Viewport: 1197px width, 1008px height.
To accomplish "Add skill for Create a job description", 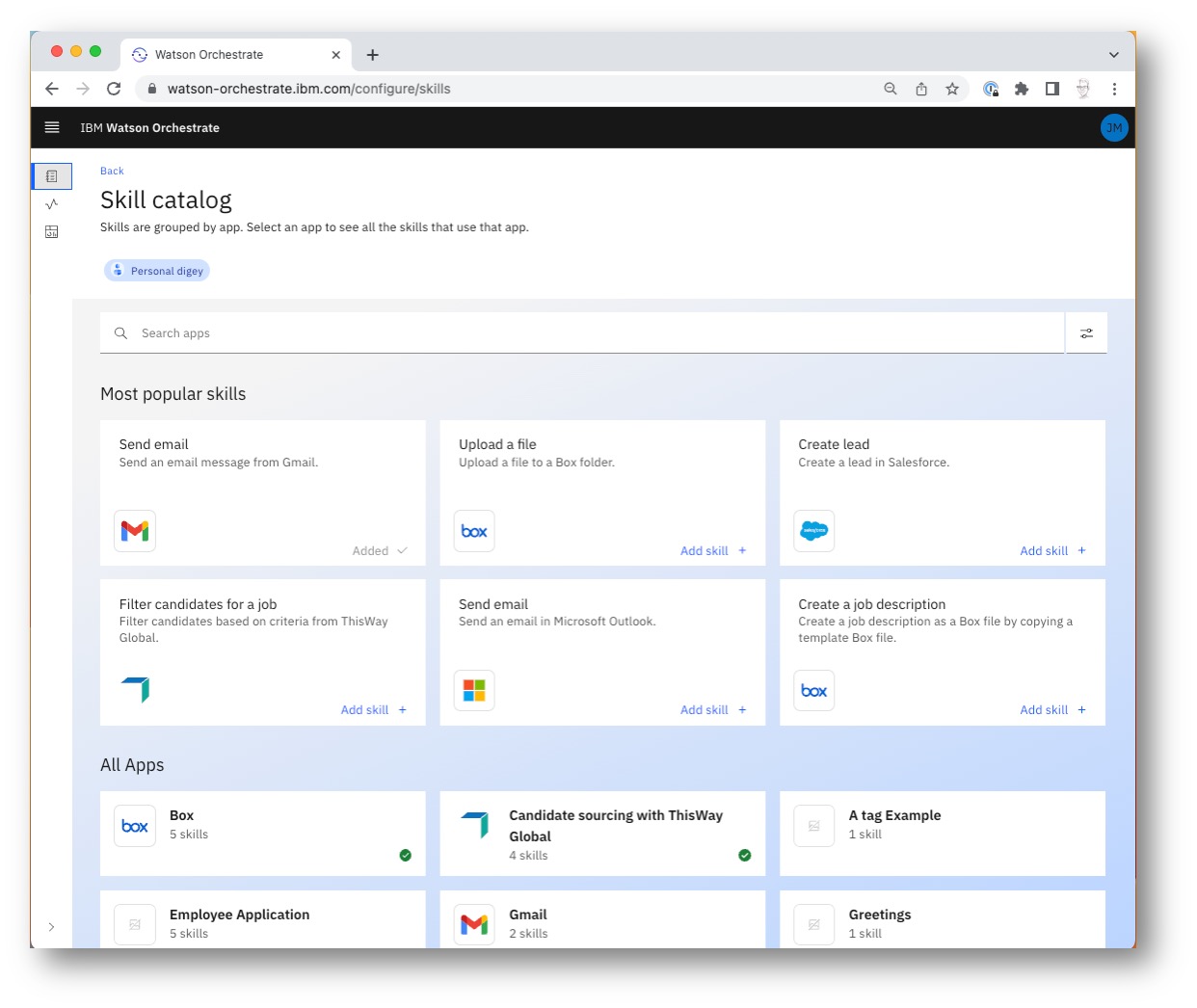I will click(1052, 709).
